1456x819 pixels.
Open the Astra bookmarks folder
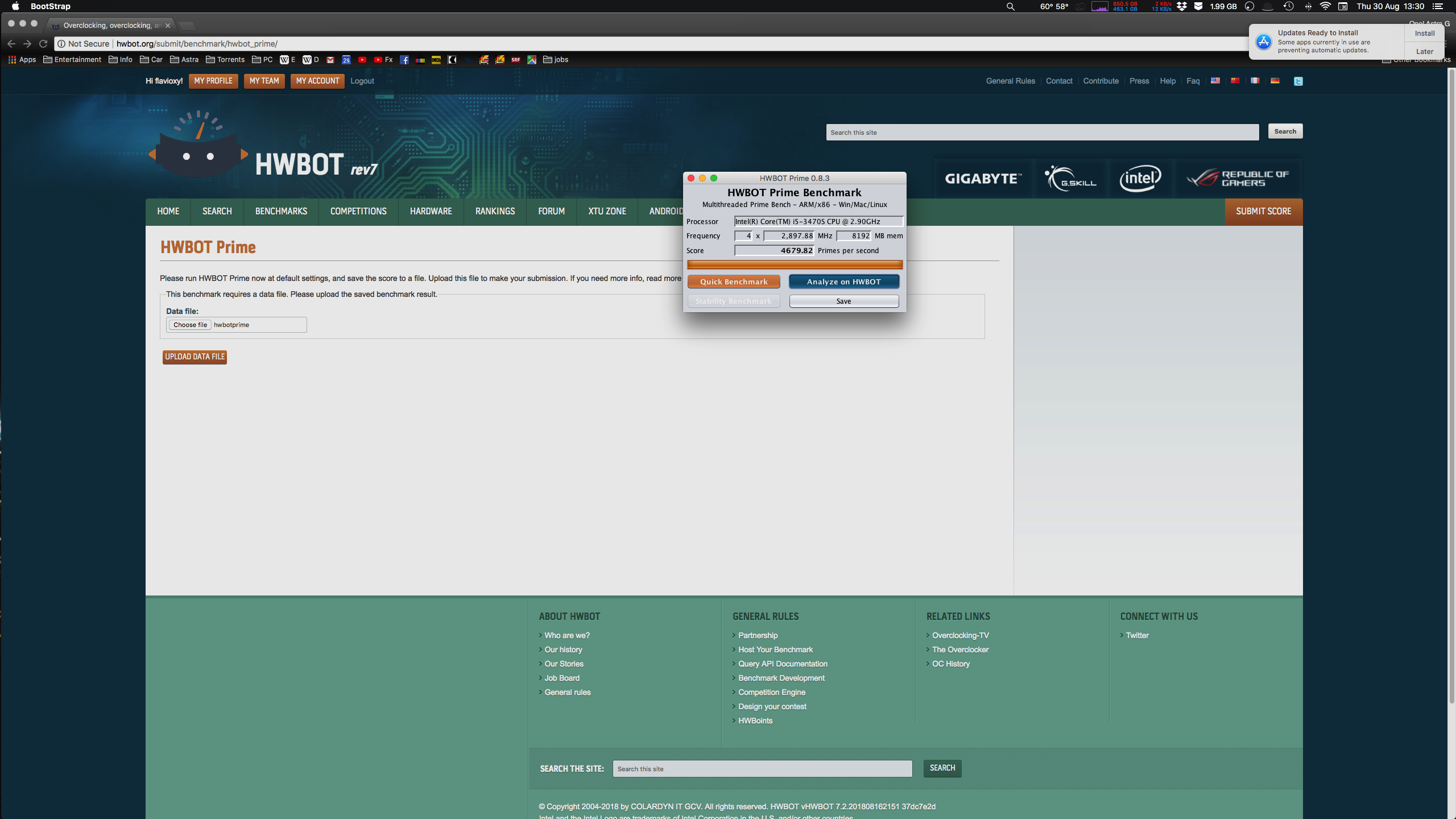tap(184, 60)
